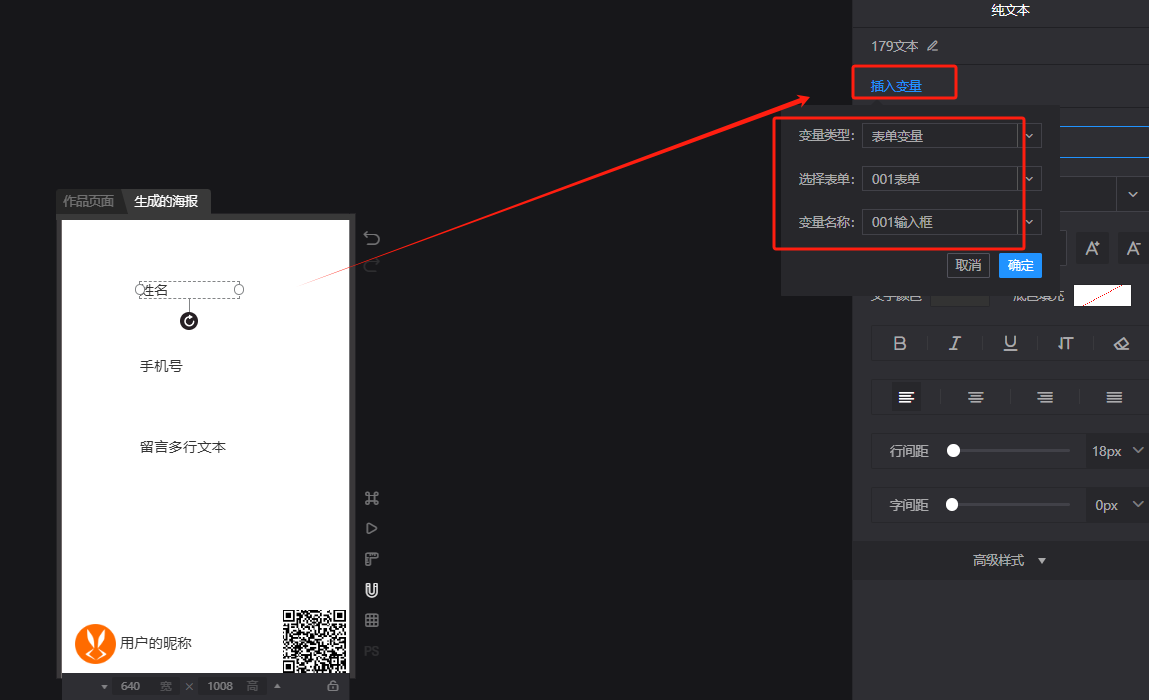Click the rotate handle of selected text
This screenshot has width=1149, height=700.
pyautogui.click(x=189, y=321)
